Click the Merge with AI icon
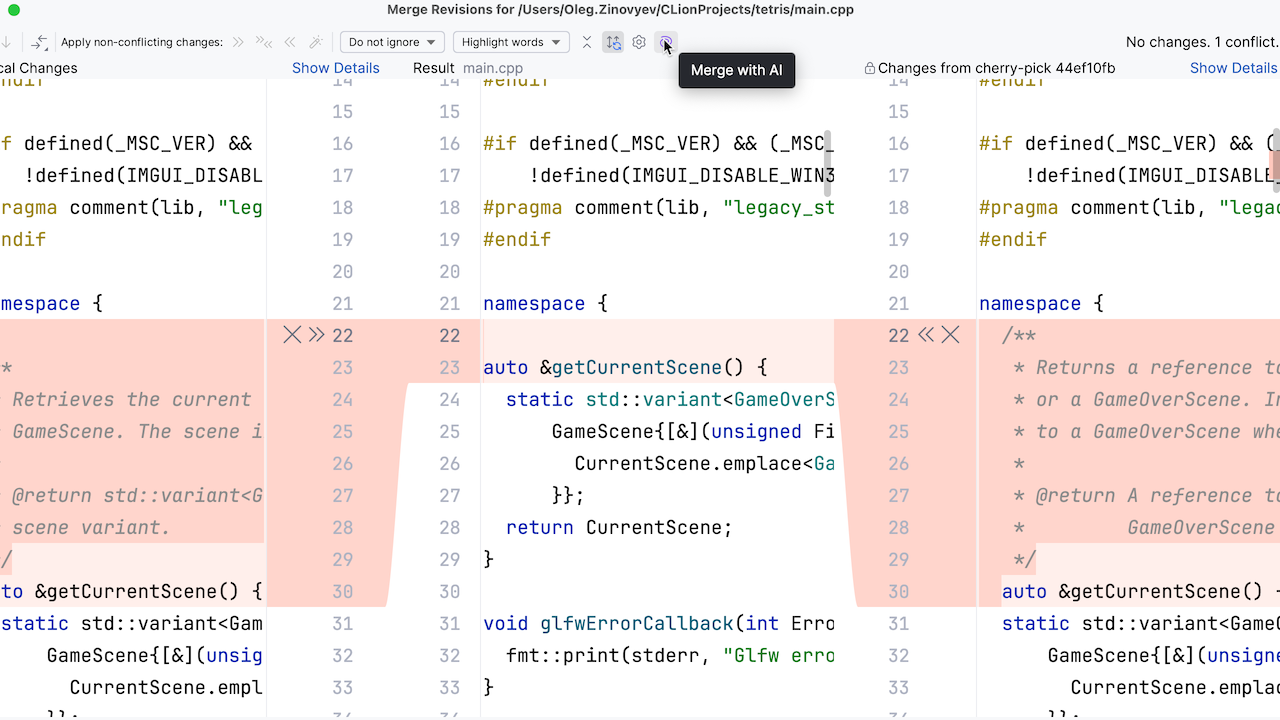Image resolution: width=1280 pixels, height=720 pixels. pos(665,43)
